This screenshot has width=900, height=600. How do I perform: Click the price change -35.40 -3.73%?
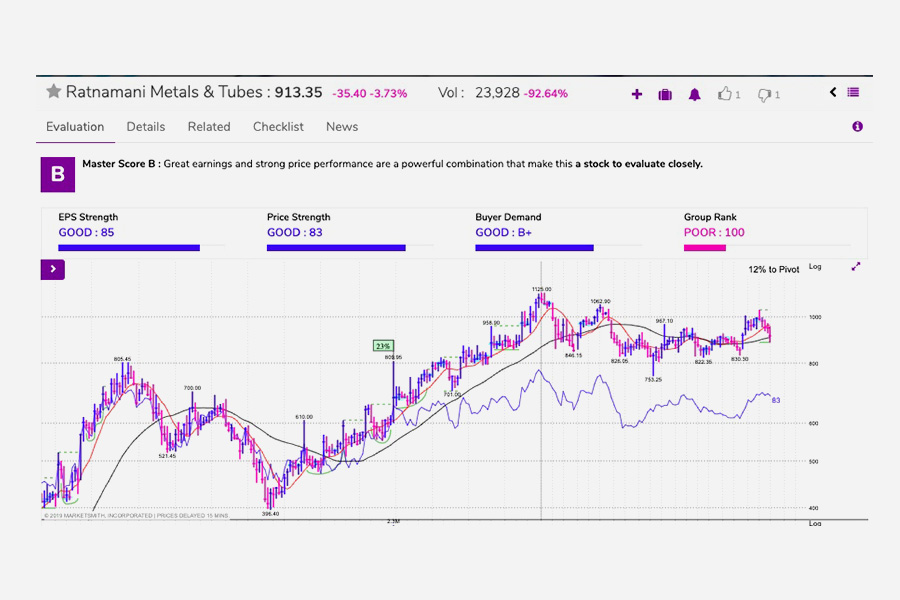[x=370, y=94]
